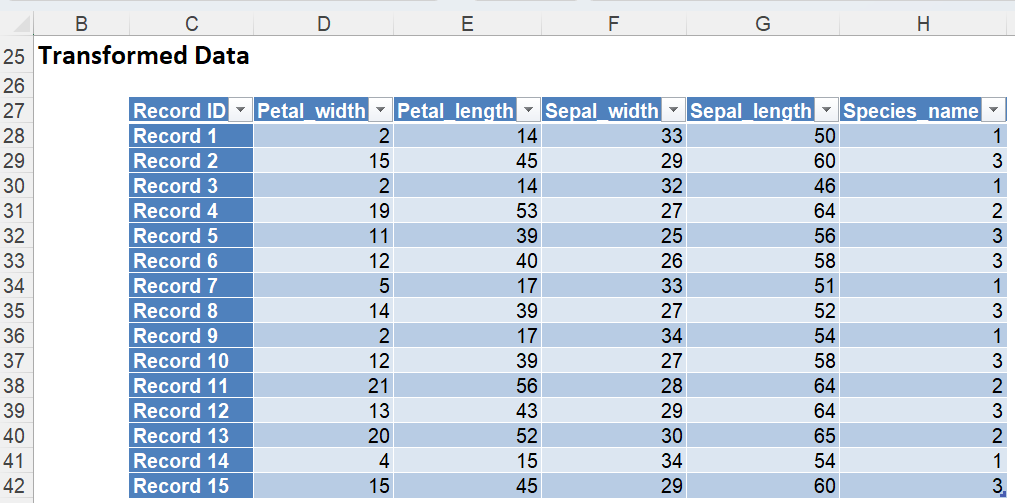Click column B header
Screen dimensions: 1015x503
coord(81,24)
